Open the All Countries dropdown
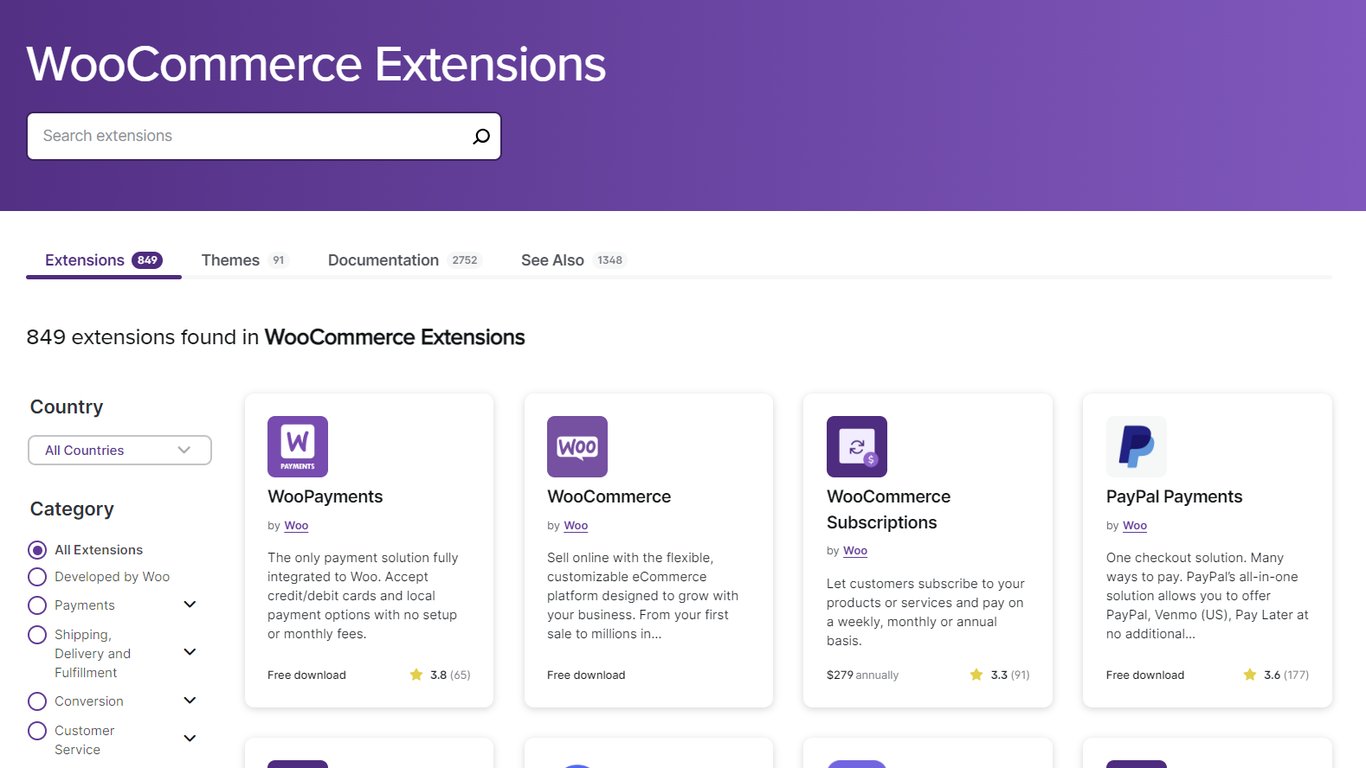The width and height of the screenshot is (1366, 768). click(x=119, y=450)
